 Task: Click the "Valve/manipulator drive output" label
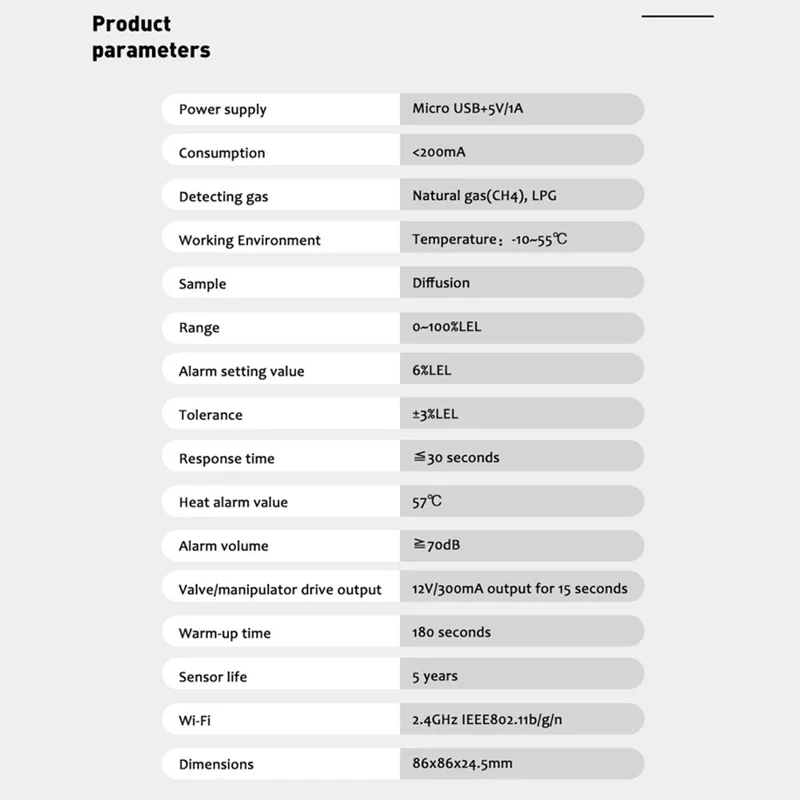pos(280,590)
